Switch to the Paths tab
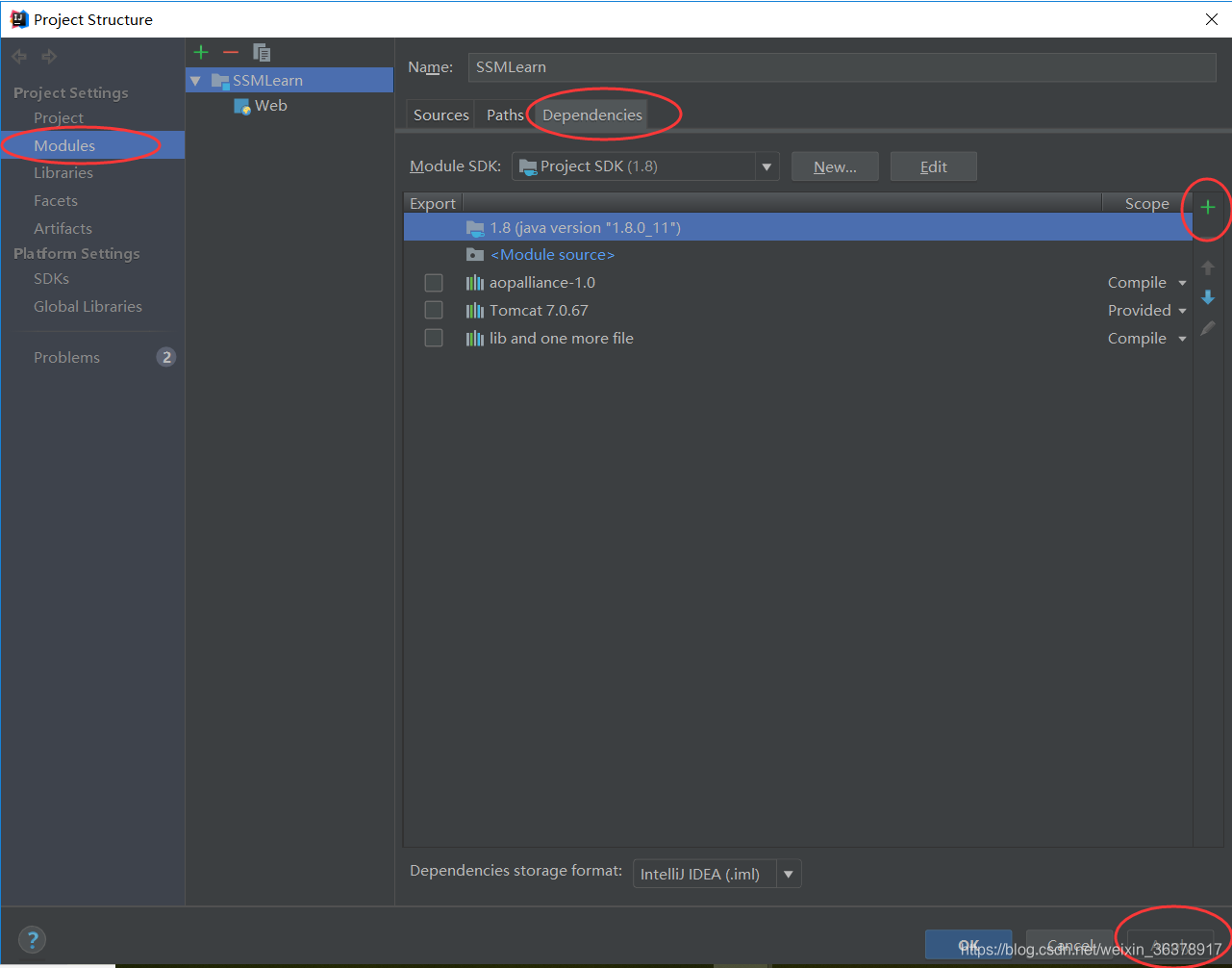 (x=505, y=115)
